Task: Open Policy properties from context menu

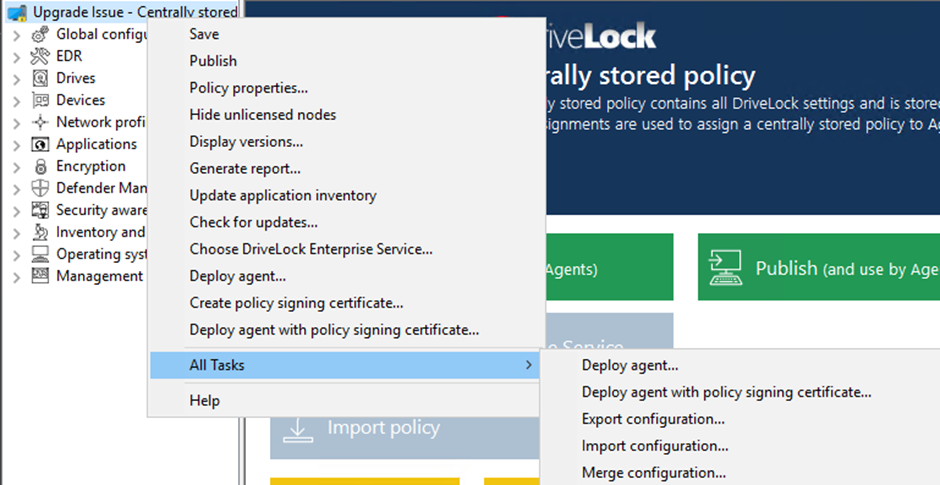Action: (346, 88)
